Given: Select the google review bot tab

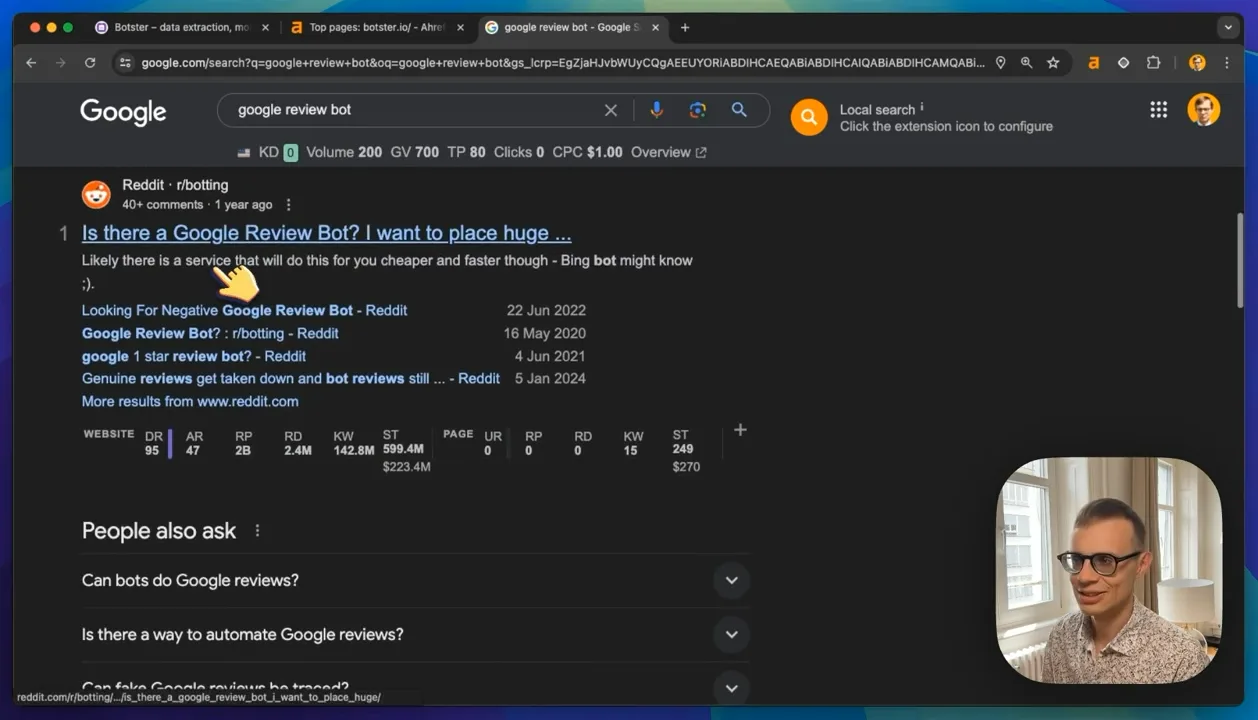Looking at the screenshot, I should coord(571,27).
